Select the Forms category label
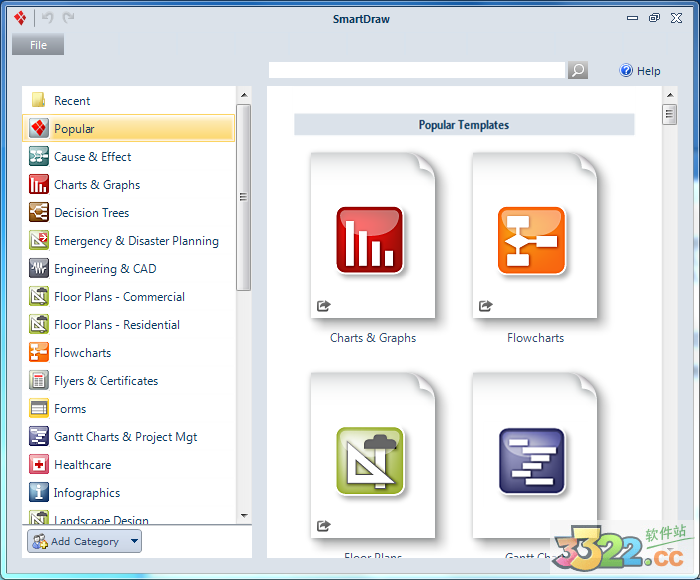This screenshot has height=580, width=700. tap(70, 409)
